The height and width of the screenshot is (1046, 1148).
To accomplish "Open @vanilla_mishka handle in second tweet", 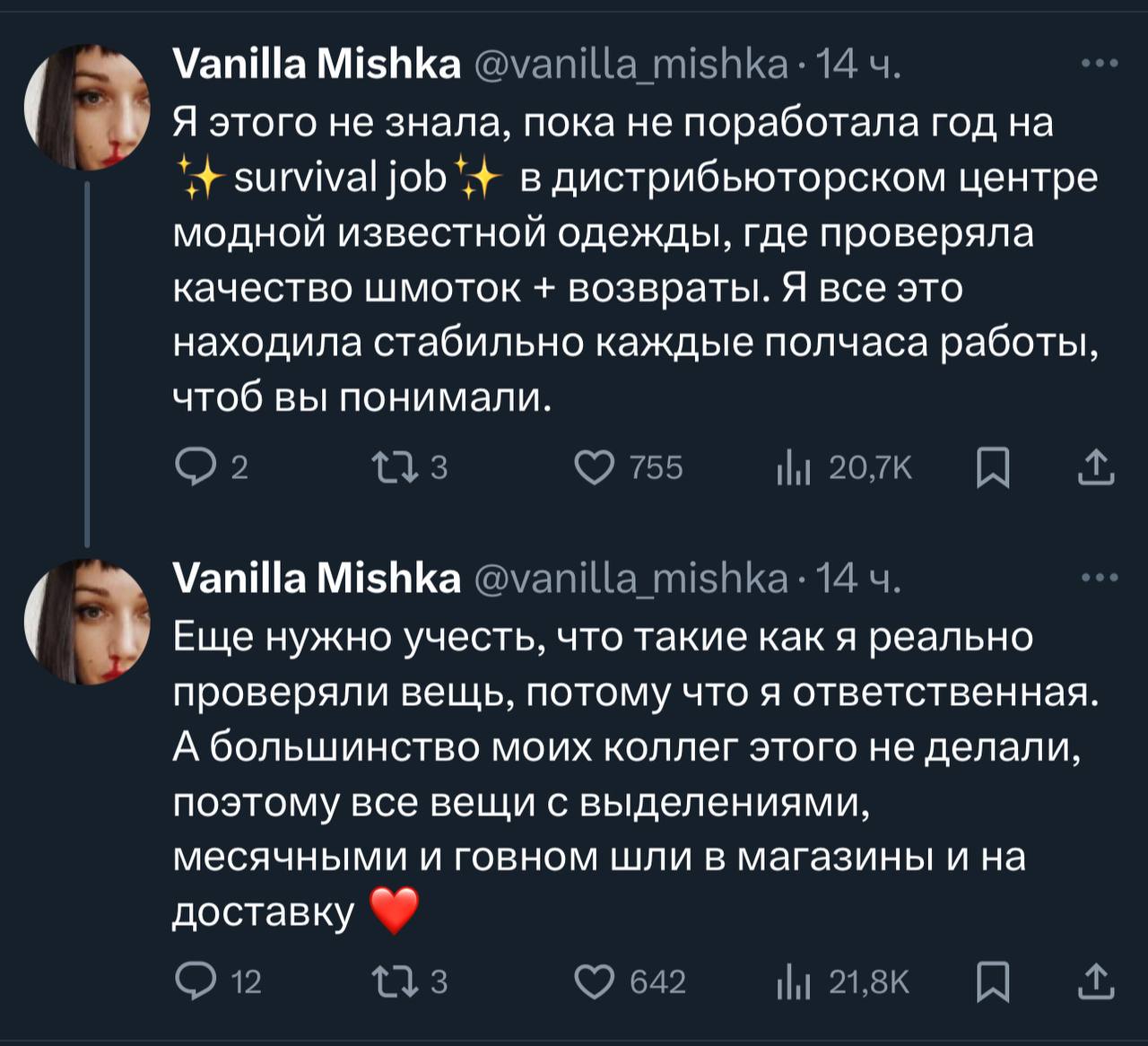I will click(630, 579).
